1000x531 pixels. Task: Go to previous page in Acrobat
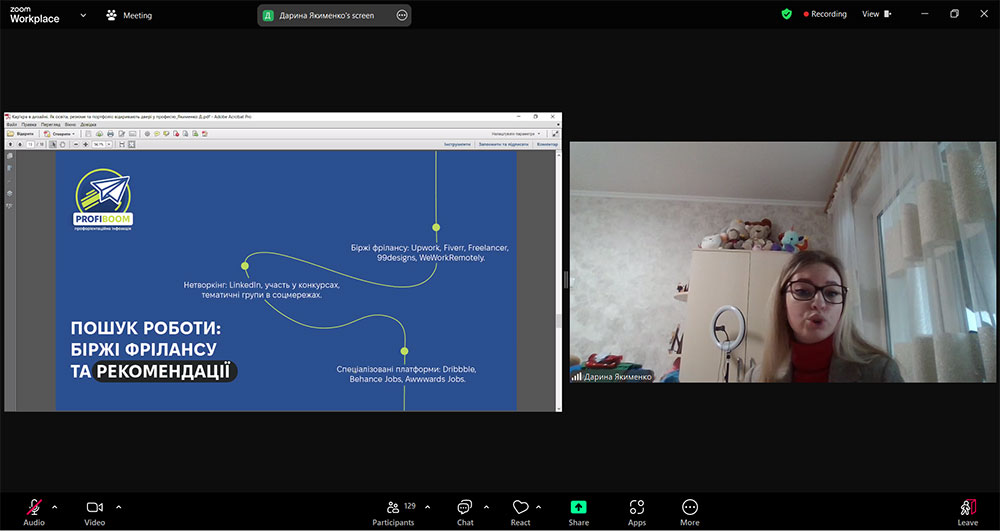pos(10,145)
